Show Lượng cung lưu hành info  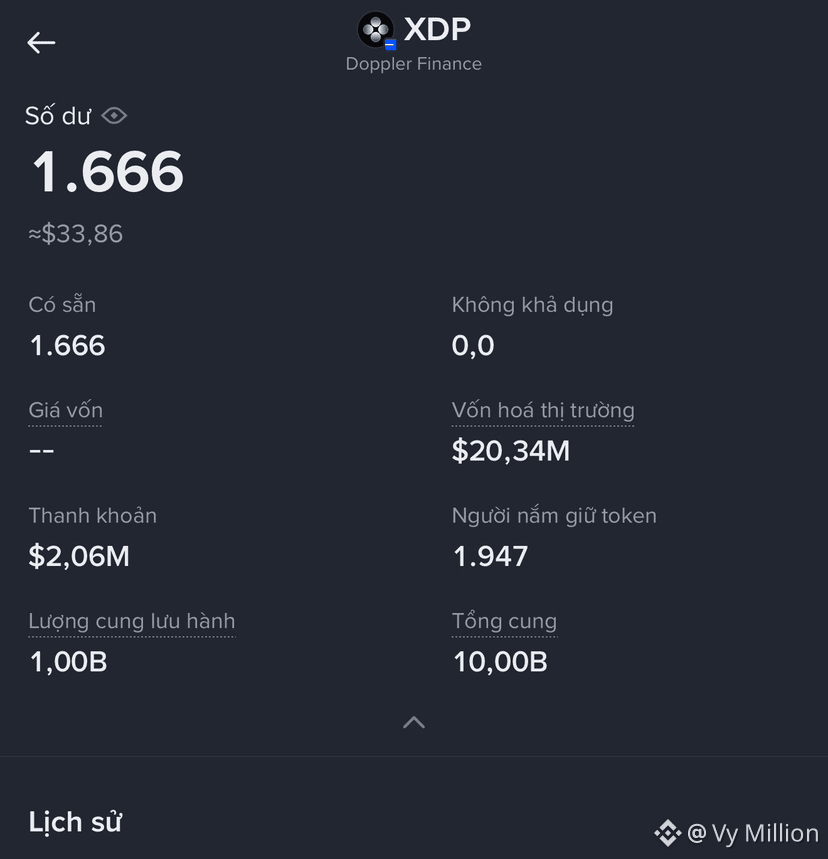pos(132,621)
